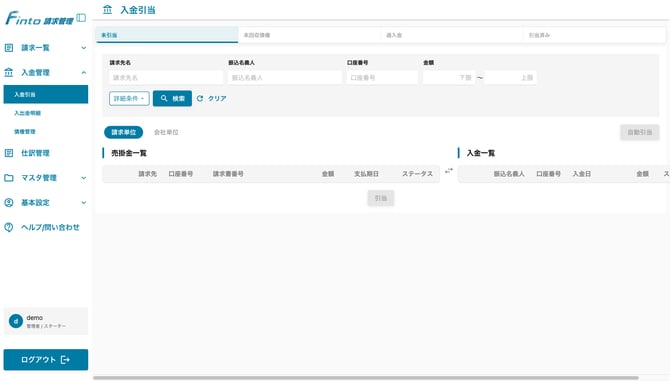Viewport: 670px width, 381px height.
Task: Click the Finto 請求管理 logo
Action: (x=39, y=19)
